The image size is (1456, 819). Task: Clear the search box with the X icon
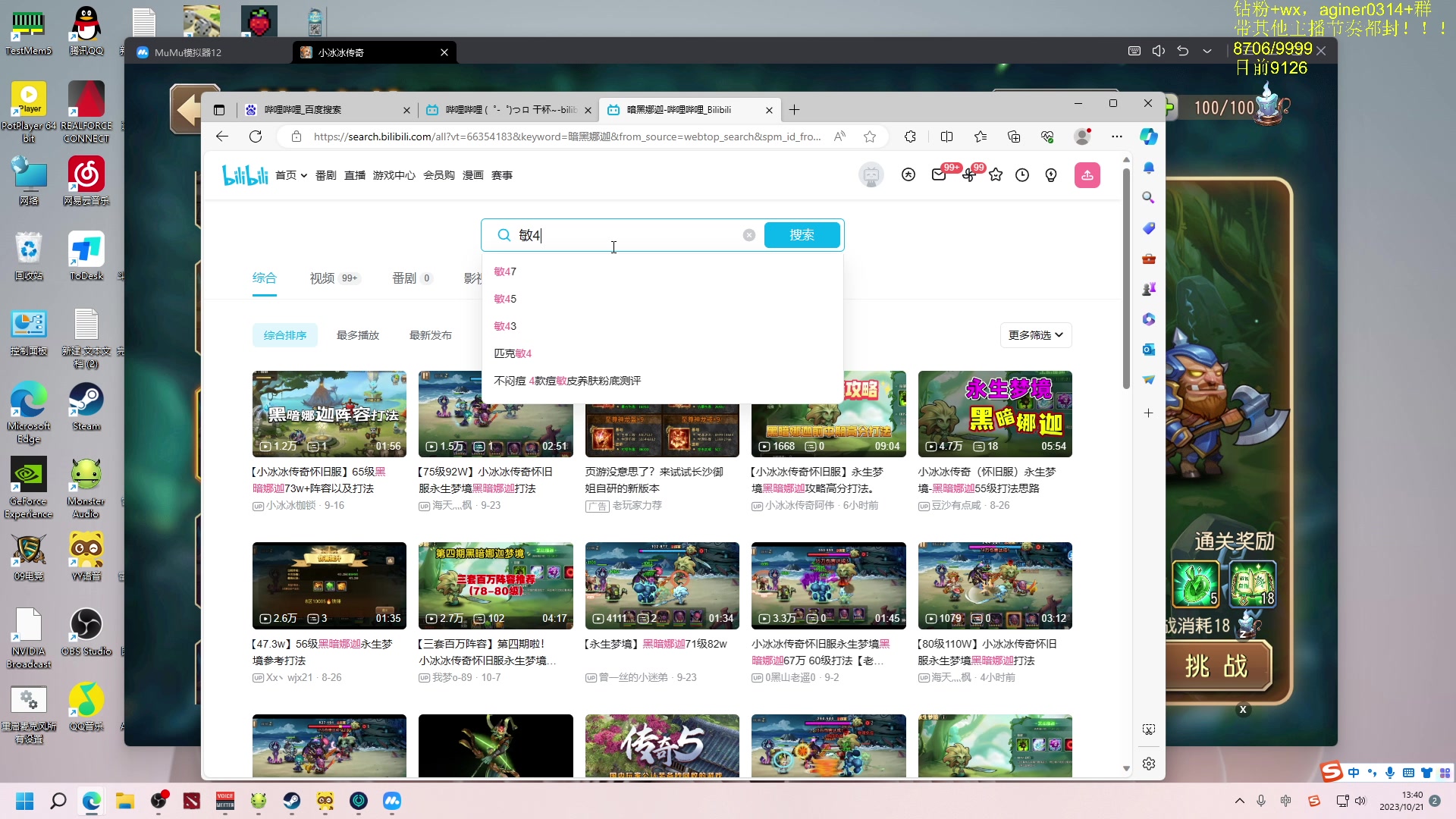pyautogui.click(x=749, y=235)
